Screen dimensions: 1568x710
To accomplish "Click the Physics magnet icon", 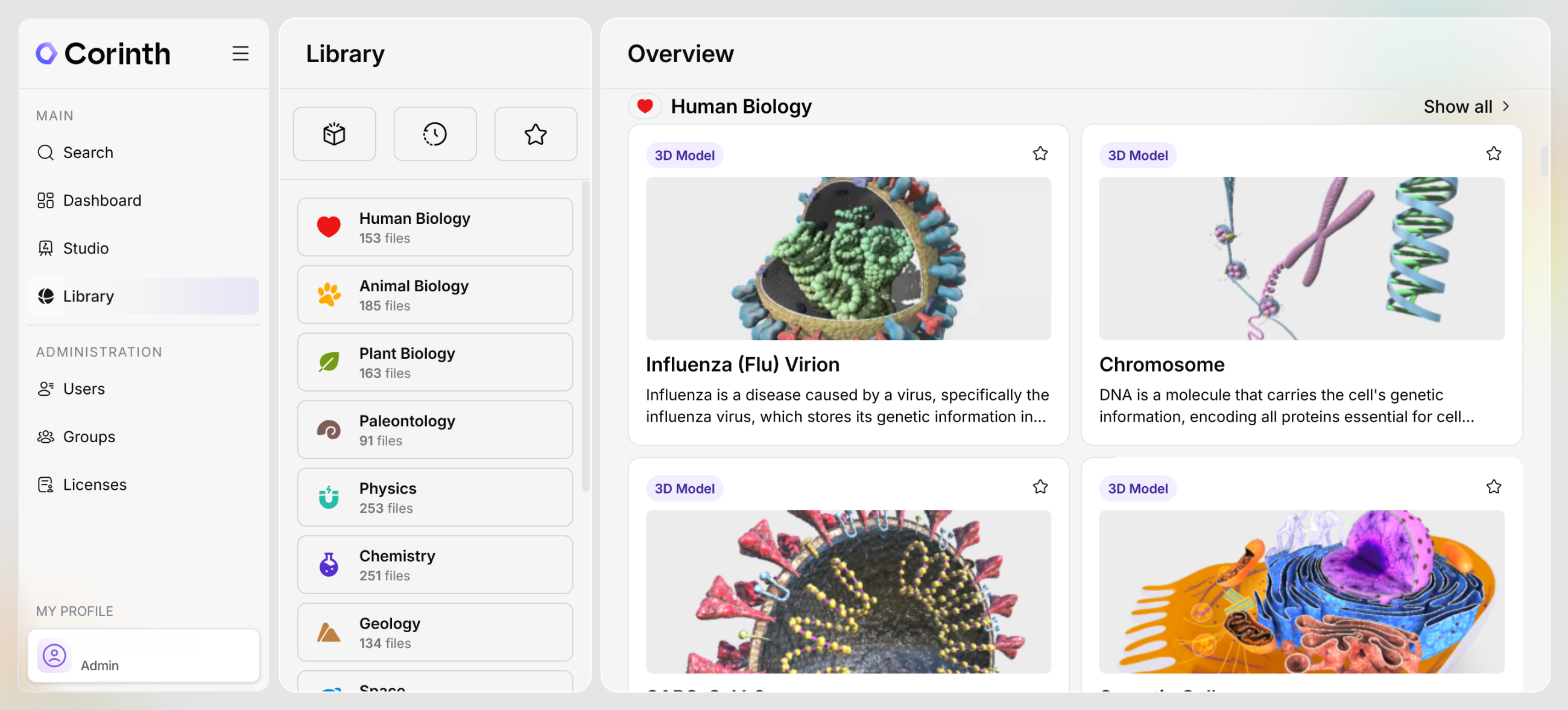I will point(329,498).
